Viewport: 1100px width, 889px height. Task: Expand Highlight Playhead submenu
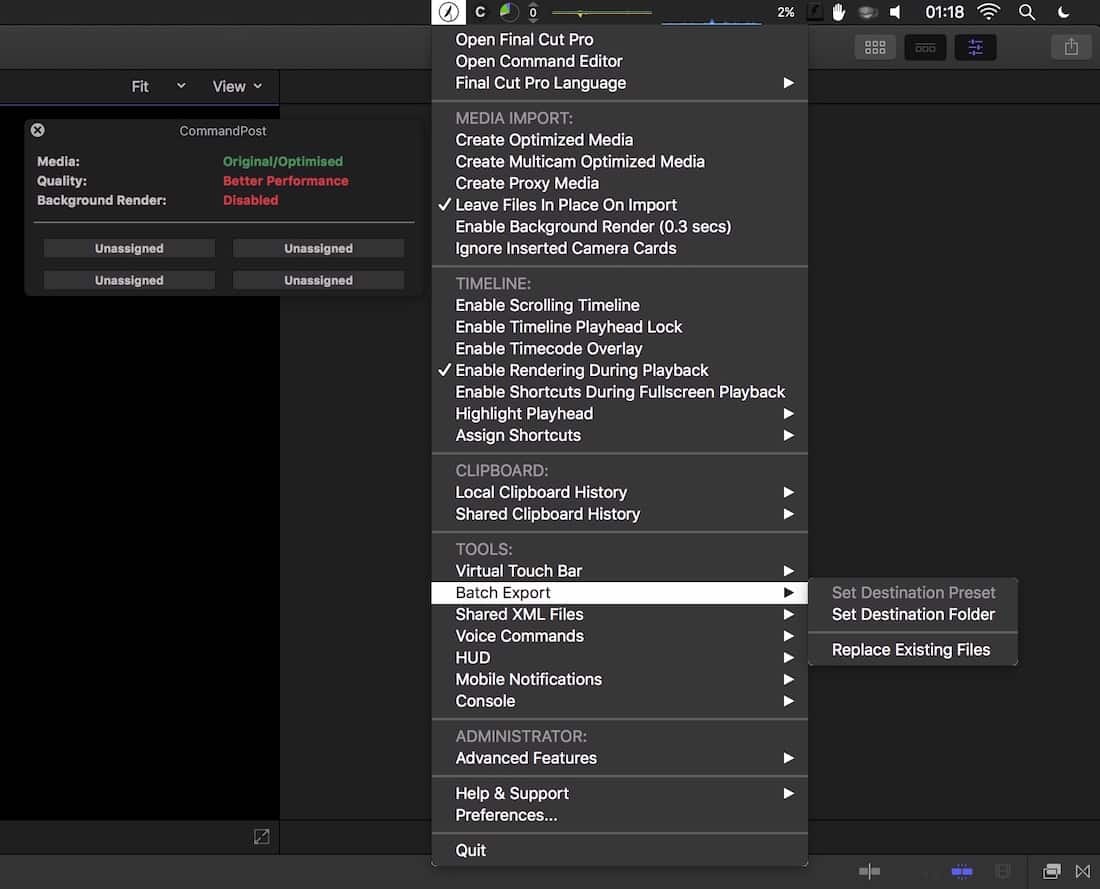point(619,414)
